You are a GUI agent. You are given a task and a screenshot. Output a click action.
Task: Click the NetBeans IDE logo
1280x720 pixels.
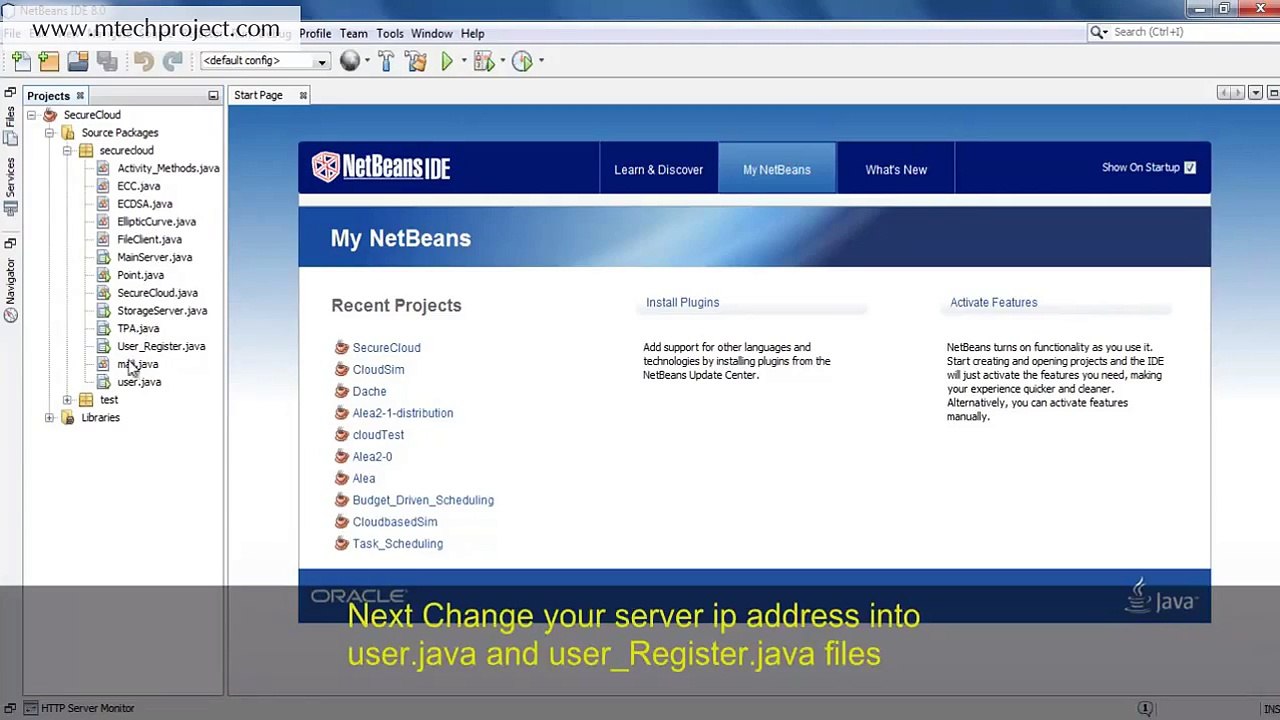(380, 167)
